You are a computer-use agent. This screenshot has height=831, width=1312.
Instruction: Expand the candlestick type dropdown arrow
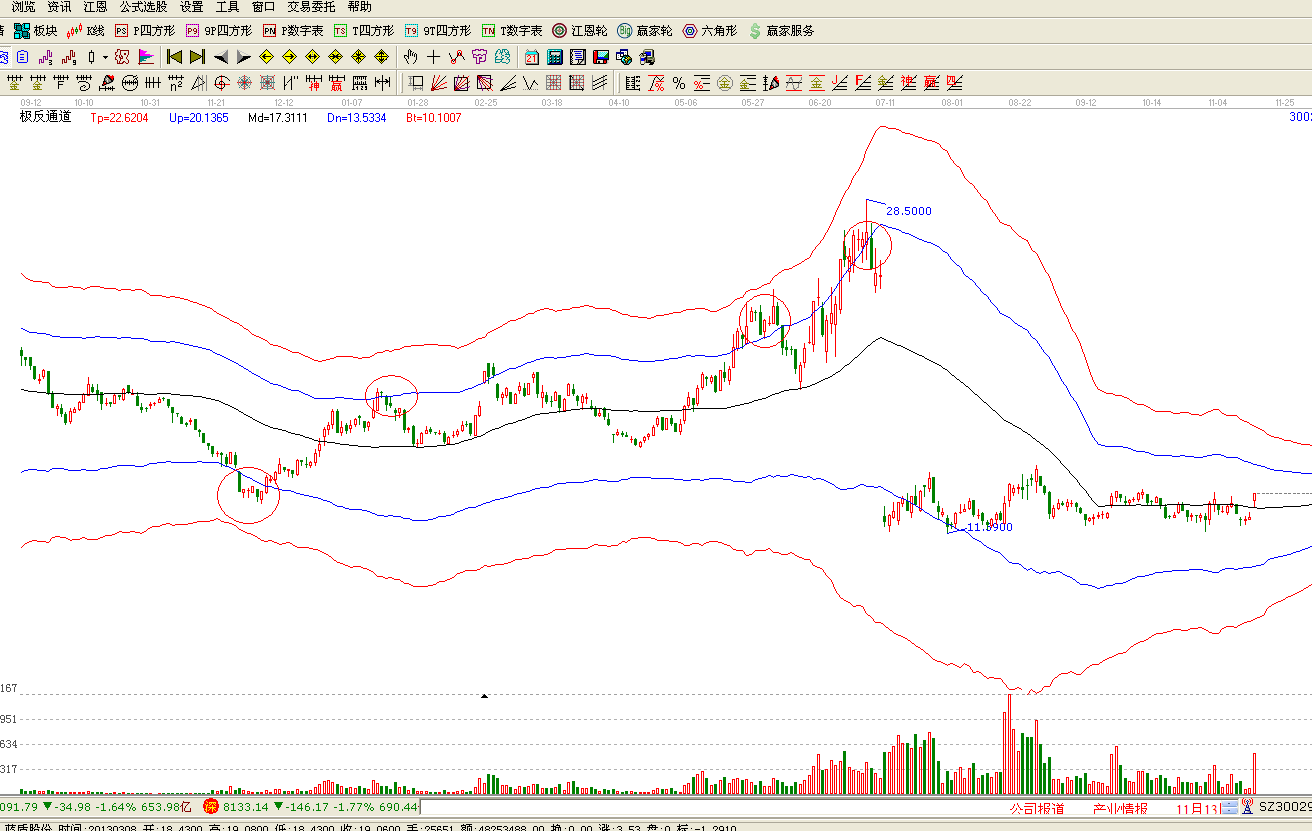(104, 57)
